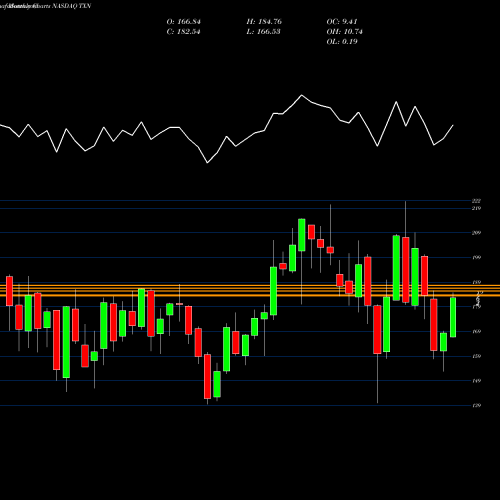Click the 189 price axis label
The width and height of the screenshot is (500, 500).
coord(476,282)
